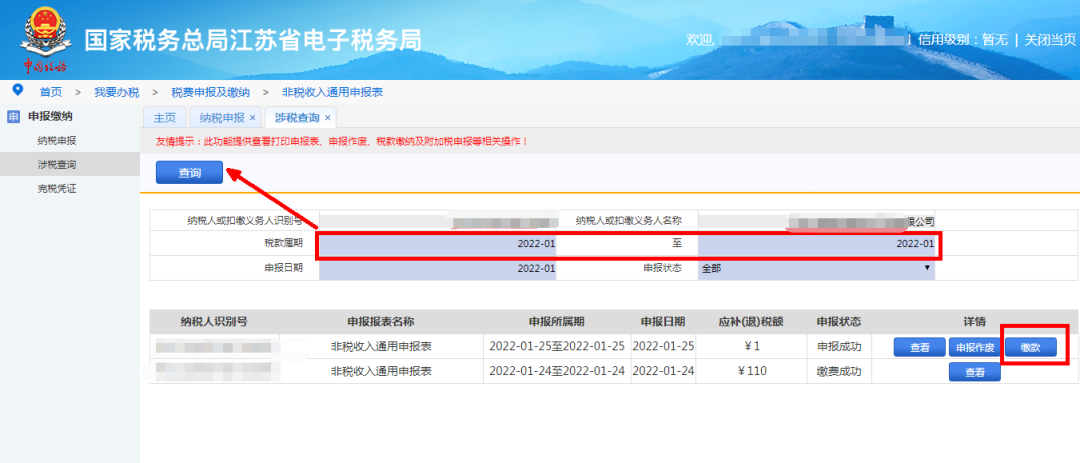Viewport: 1080px width, 463px height.
Task: Click the national tax emblem logo
Action: pos(44,36)
